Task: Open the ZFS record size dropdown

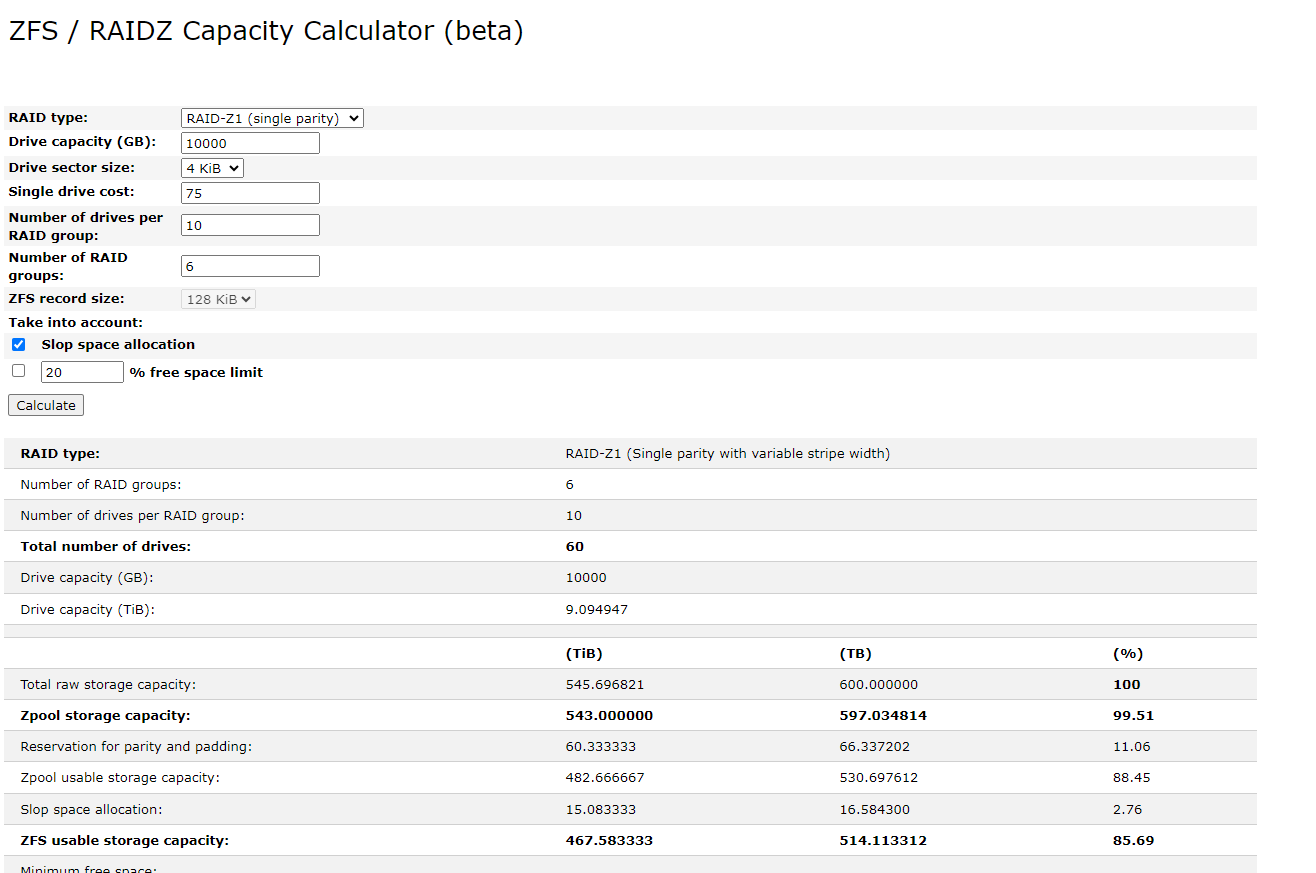Action: pyautogui.click(x=218, y=298)
